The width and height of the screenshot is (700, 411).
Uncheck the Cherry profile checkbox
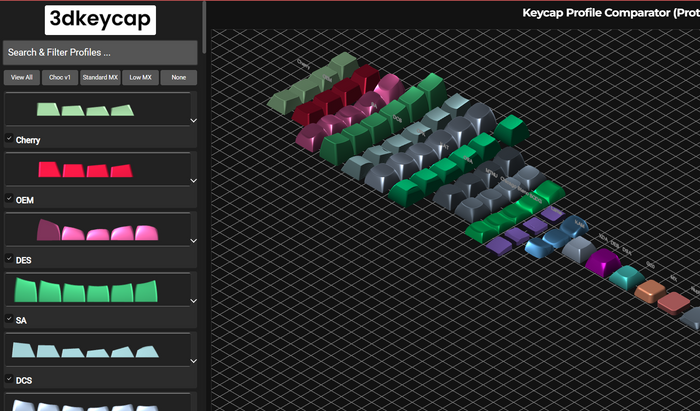9,138
